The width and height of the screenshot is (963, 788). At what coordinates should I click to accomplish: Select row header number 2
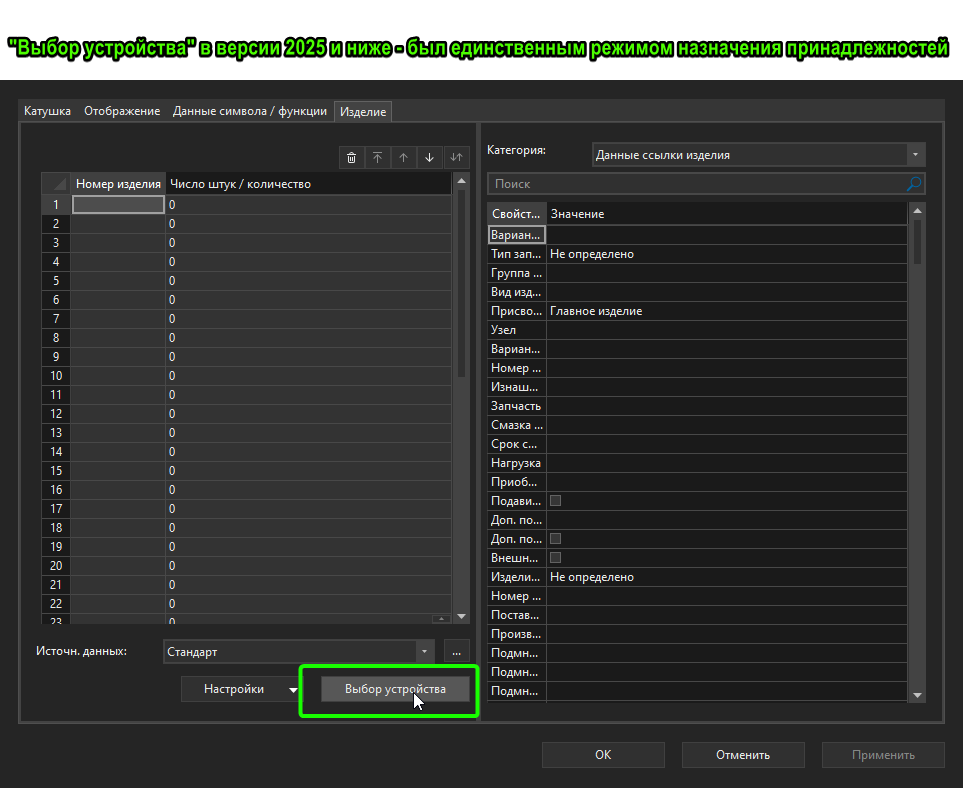click(56, 224)
